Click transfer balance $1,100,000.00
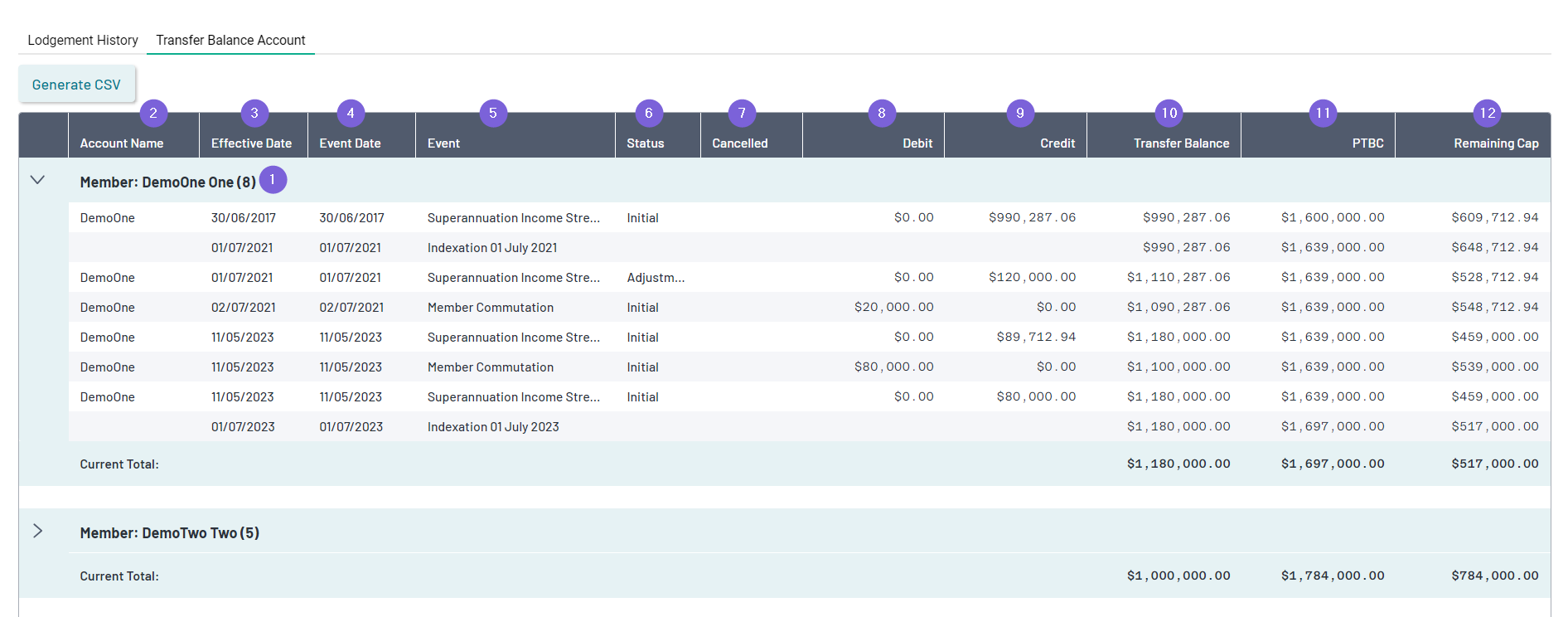Viewport: 1568px width, 617px height. coord(1178,367)
